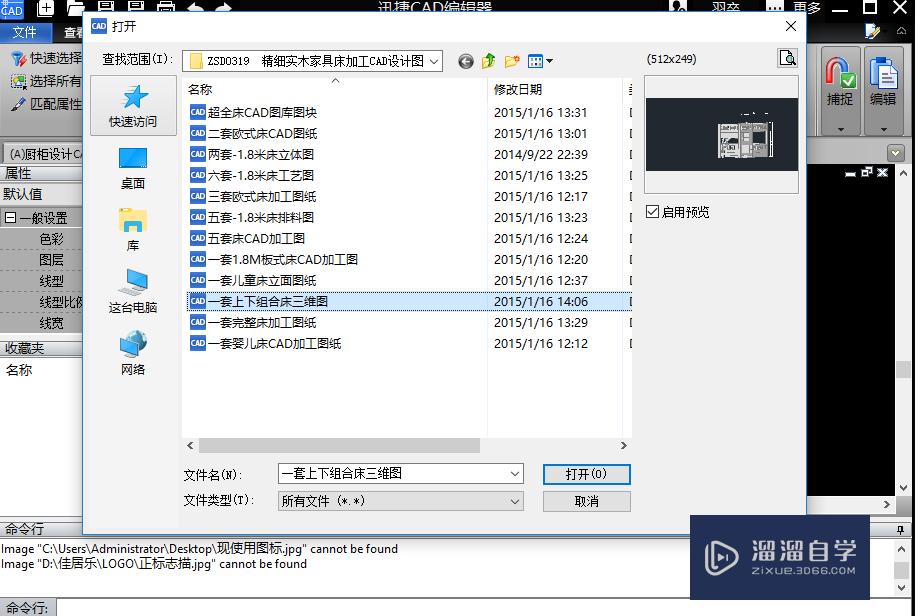Open the 文件类型 file type dropdown
The height and width of the screenshot is (616, 921).
[515, 501]
